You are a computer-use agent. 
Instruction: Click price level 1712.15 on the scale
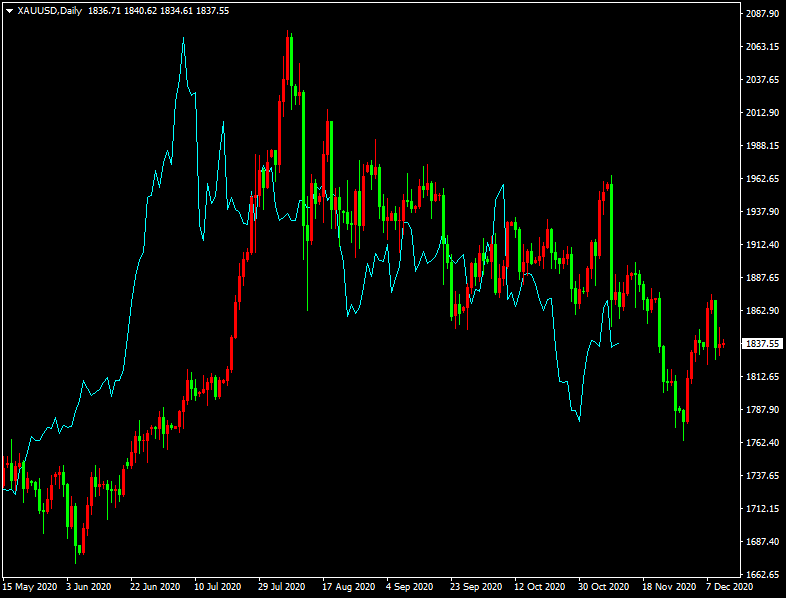[x=762, y=509]
